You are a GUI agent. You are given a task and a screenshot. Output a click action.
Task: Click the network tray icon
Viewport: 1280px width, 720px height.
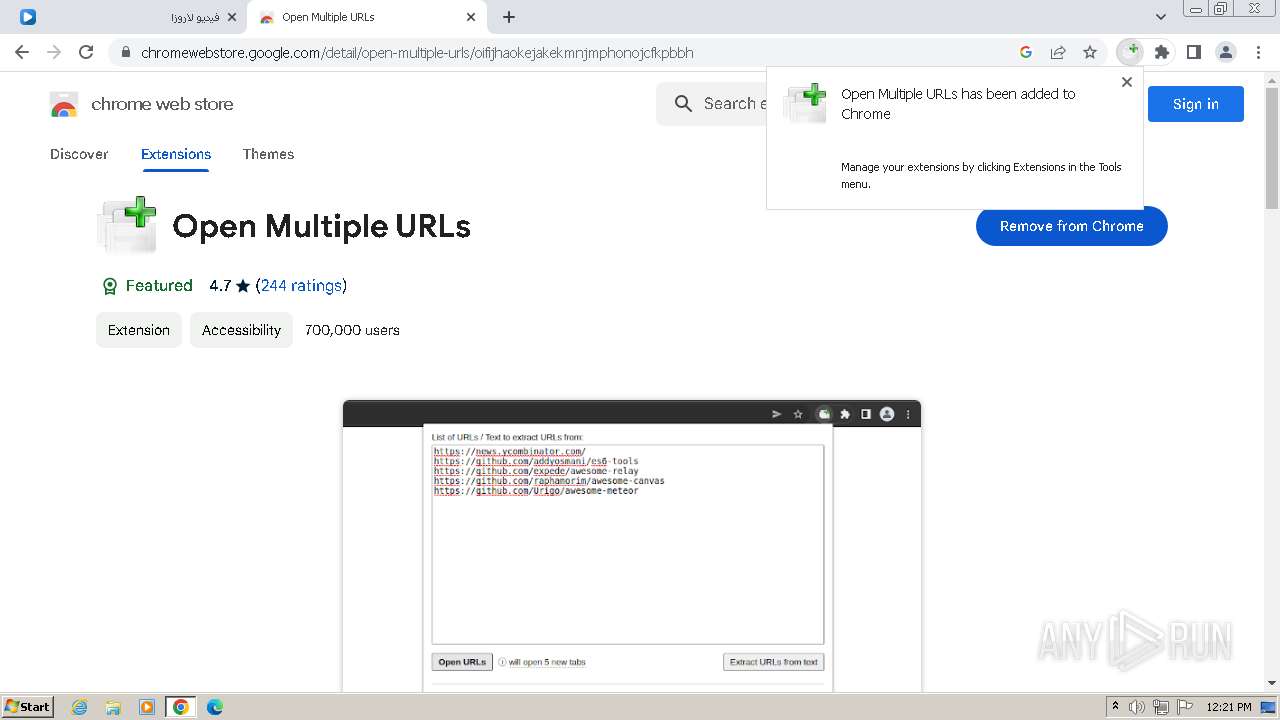(x=1161, y=707)
